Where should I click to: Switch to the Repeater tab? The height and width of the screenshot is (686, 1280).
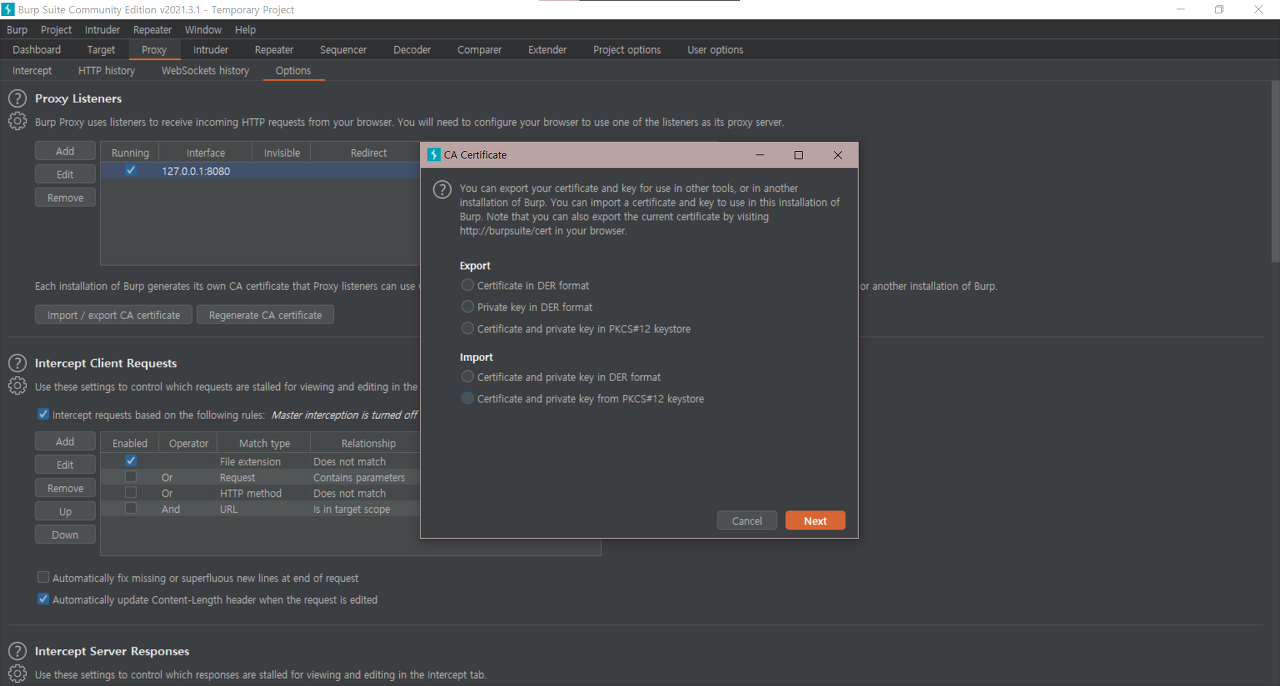click(x=274, y=50)
